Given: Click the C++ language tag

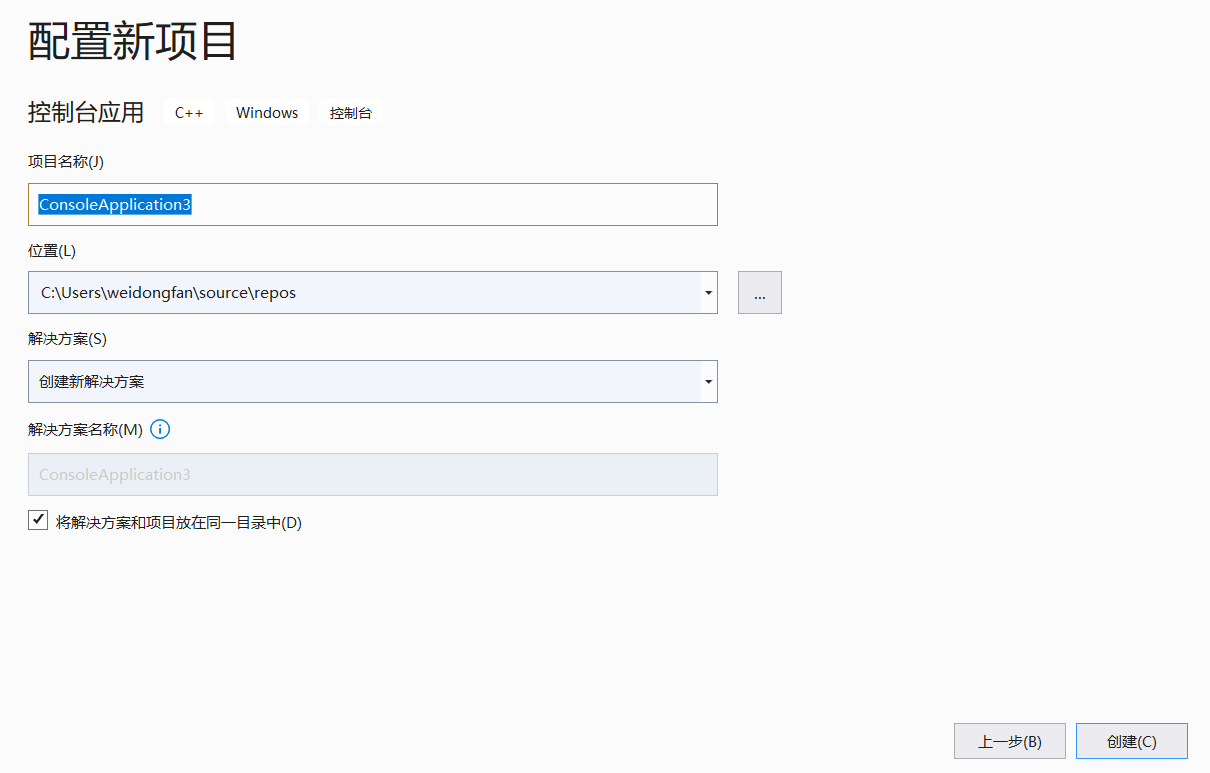Looking at the screenshot, I should point(189,113).
